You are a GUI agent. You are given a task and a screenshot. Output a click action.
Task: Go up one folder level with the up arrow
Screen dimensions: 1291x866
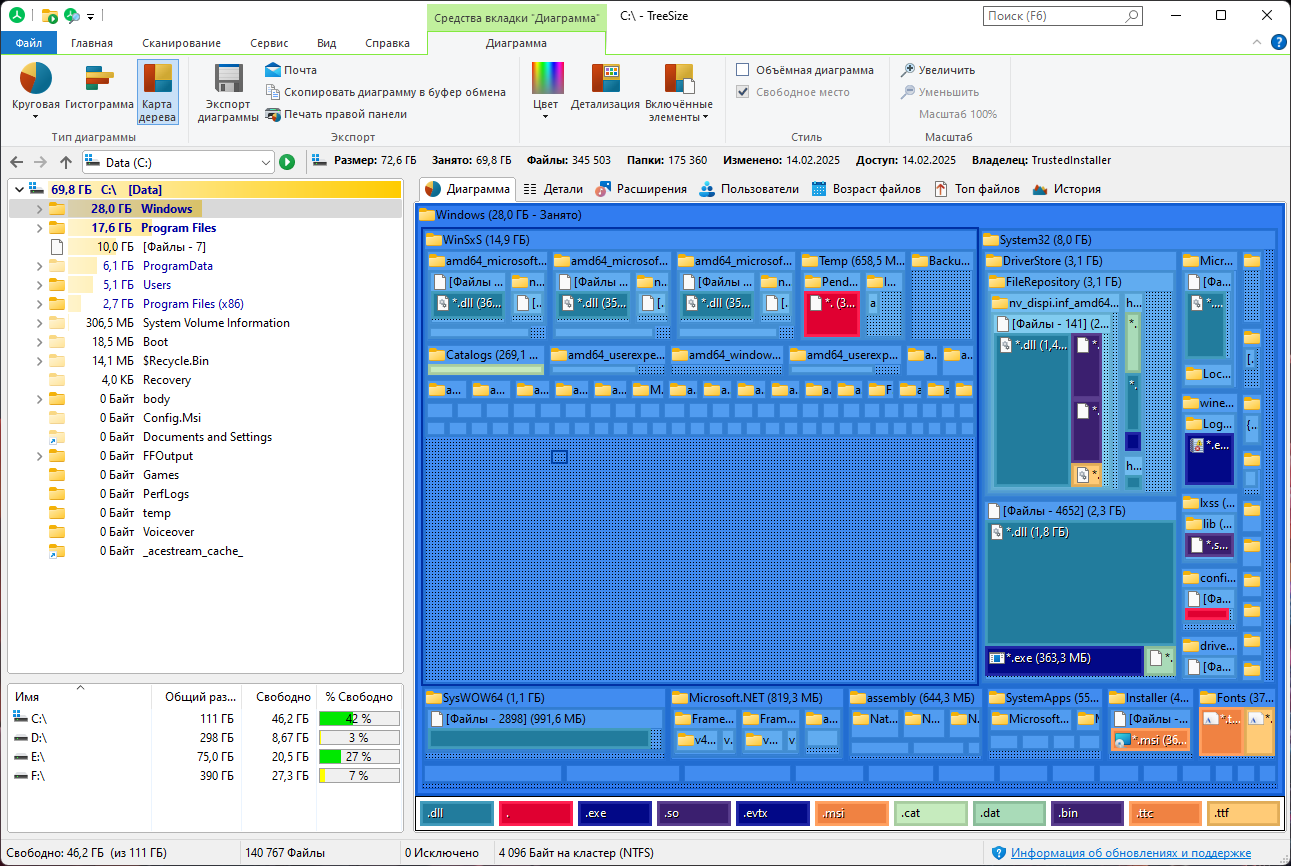point(66,162)
